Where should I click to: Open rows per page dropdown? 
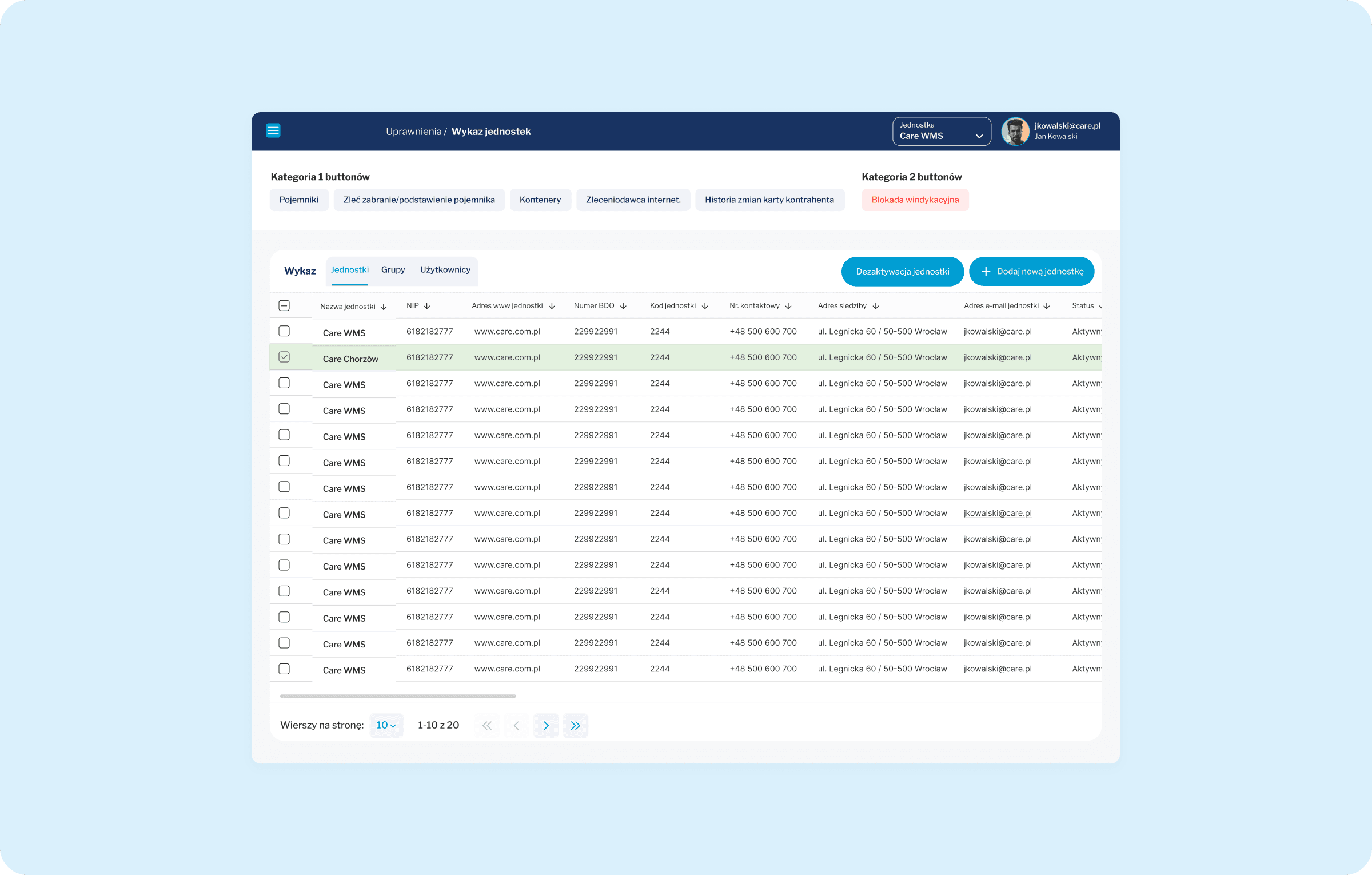pyautogui.click(x=386, y=725)
